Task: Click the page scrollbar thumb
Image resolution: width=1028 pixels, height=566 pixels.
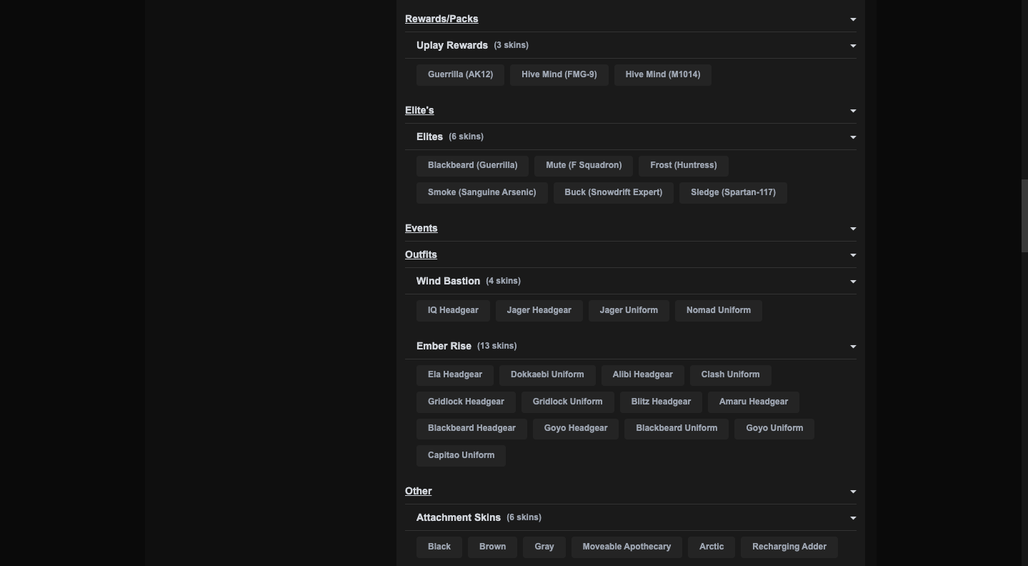Action: tap(1024, 215)
